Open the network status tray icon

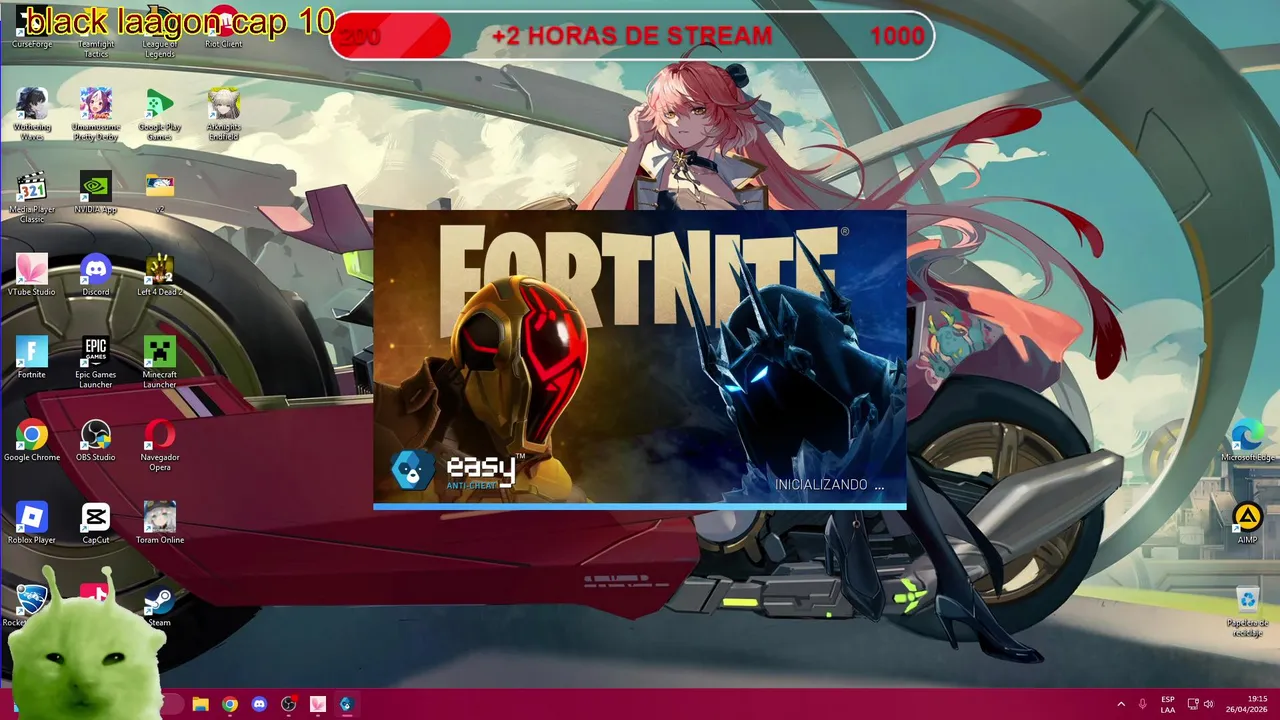point(1193,704)
